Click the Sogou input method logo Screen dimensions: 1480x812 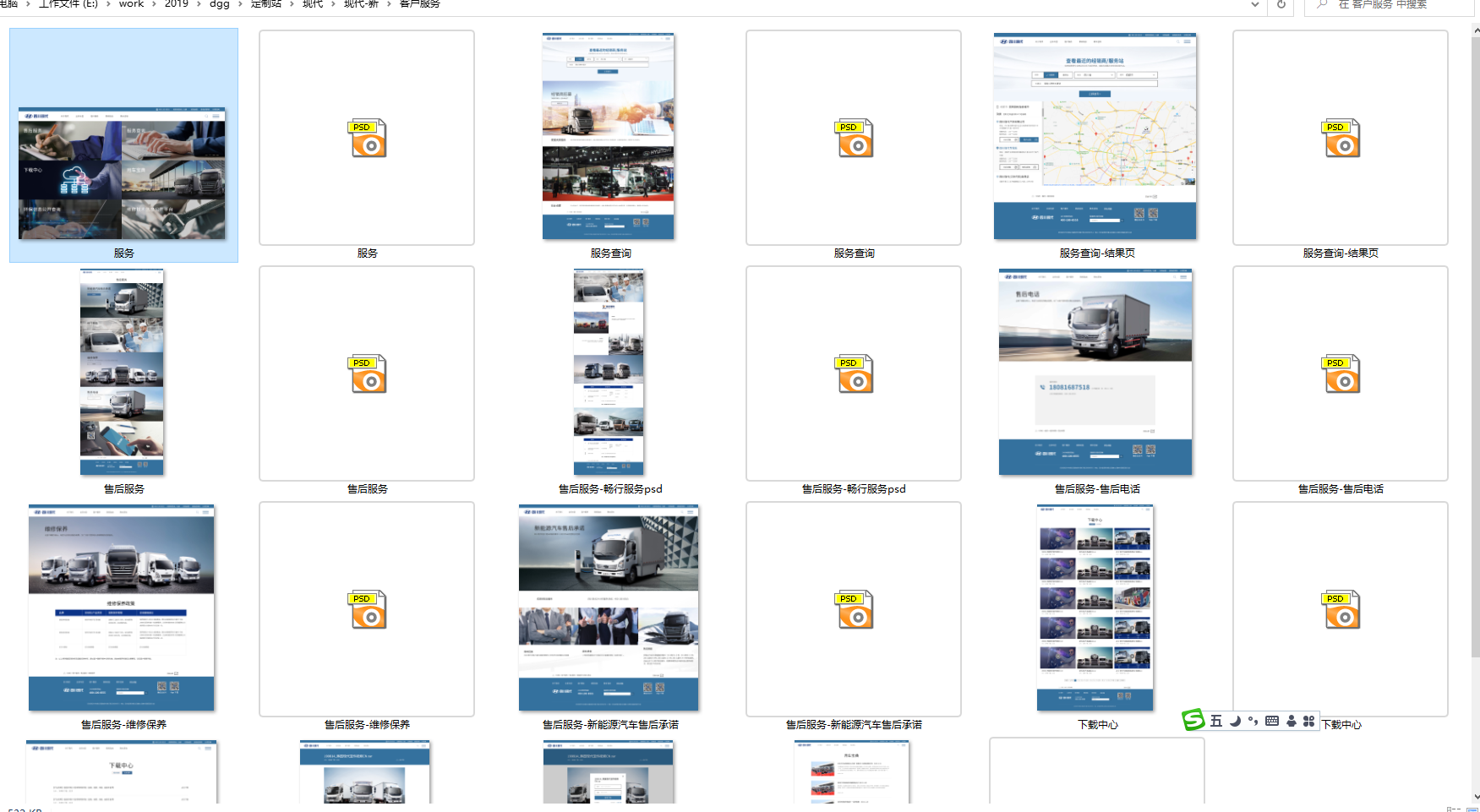(x=1193, y=720)
